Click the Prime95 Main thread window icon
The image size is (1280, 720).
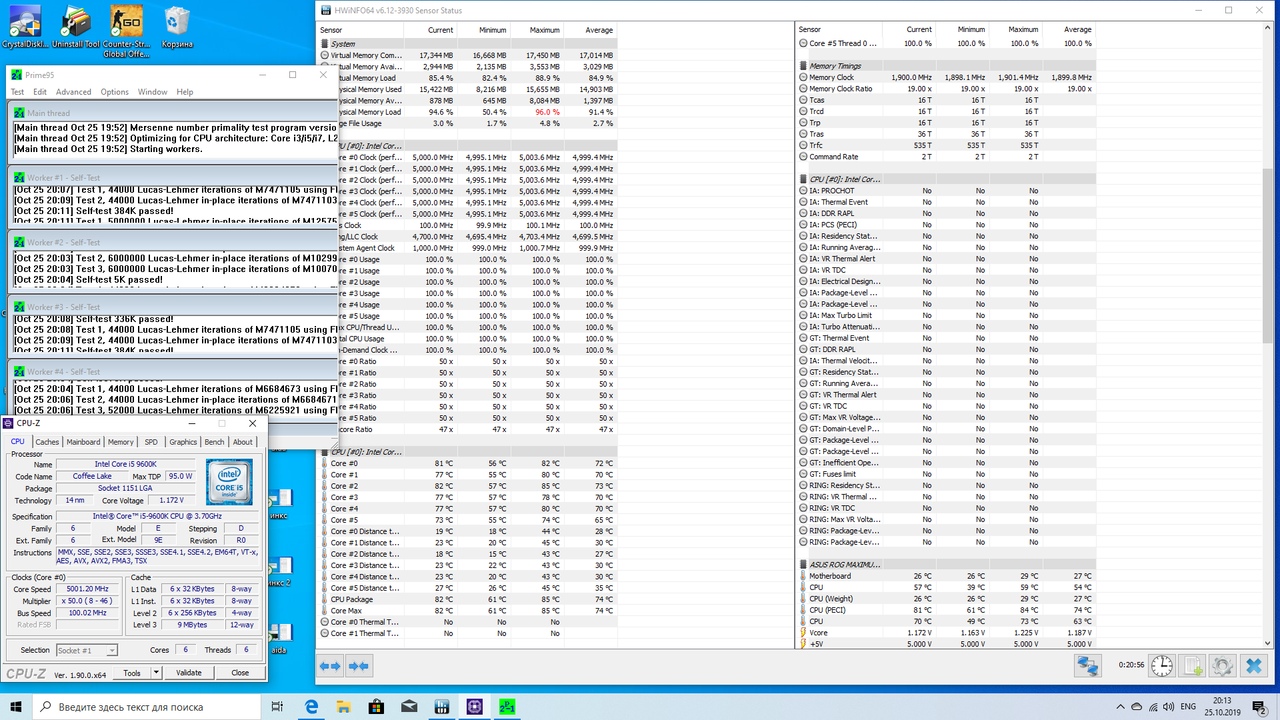point(19,113)
